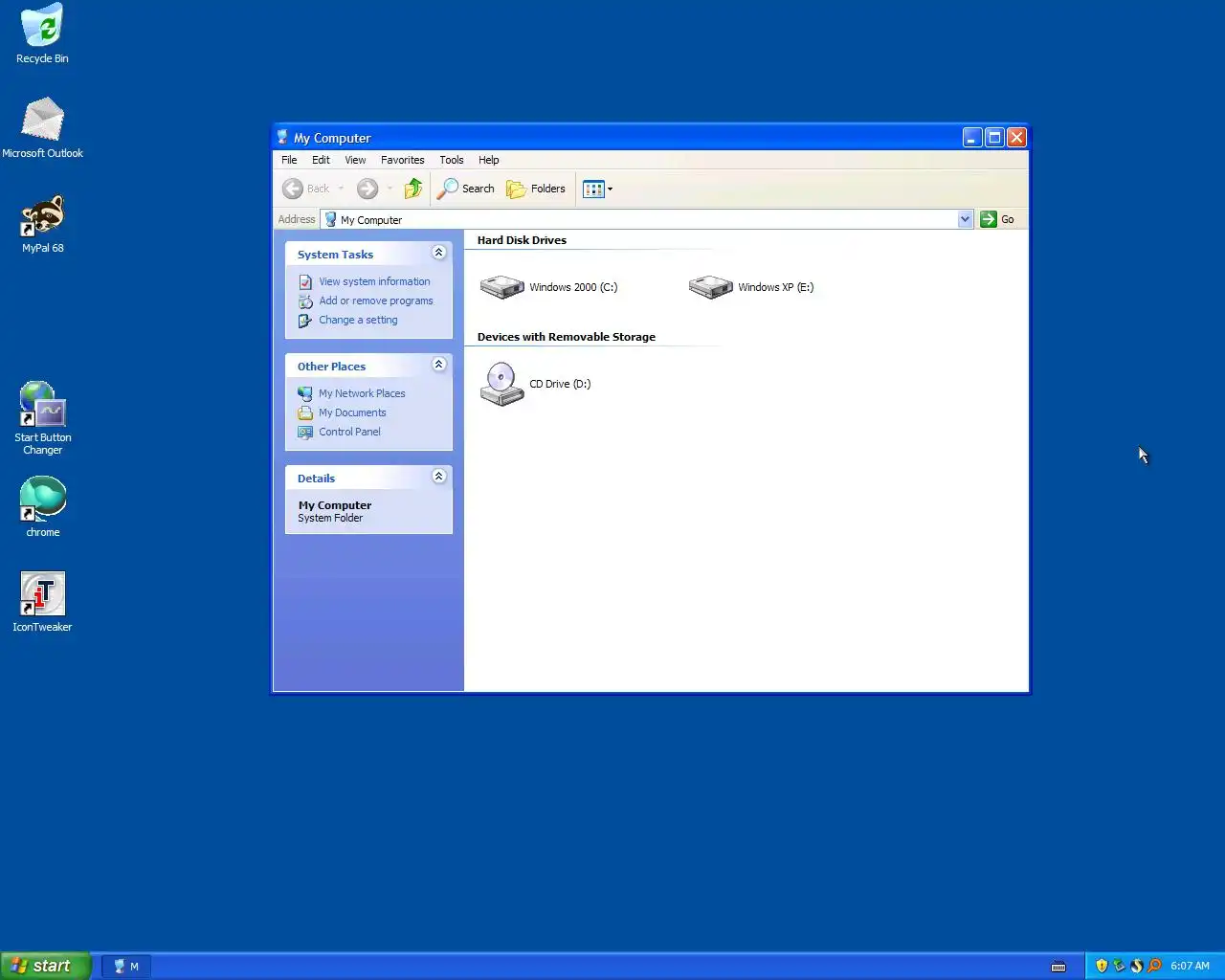This screenshot has height=980, width=1225.
Task: Click Change a setting link
Action: pyautogui.click(x=358, y=320)
